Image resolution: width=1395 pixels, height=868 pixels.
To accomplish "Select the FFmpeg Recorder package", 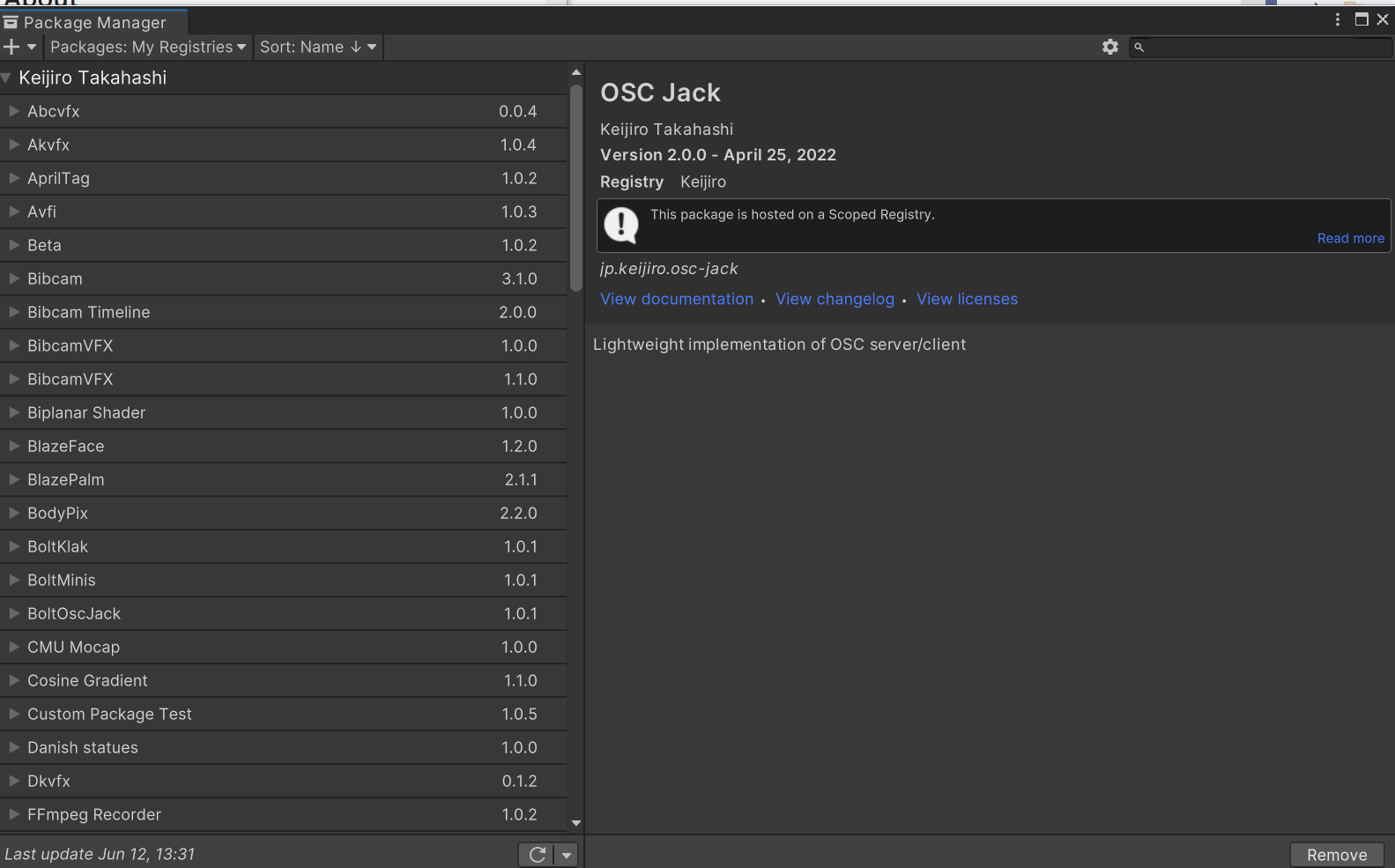I will click(283, 814).
